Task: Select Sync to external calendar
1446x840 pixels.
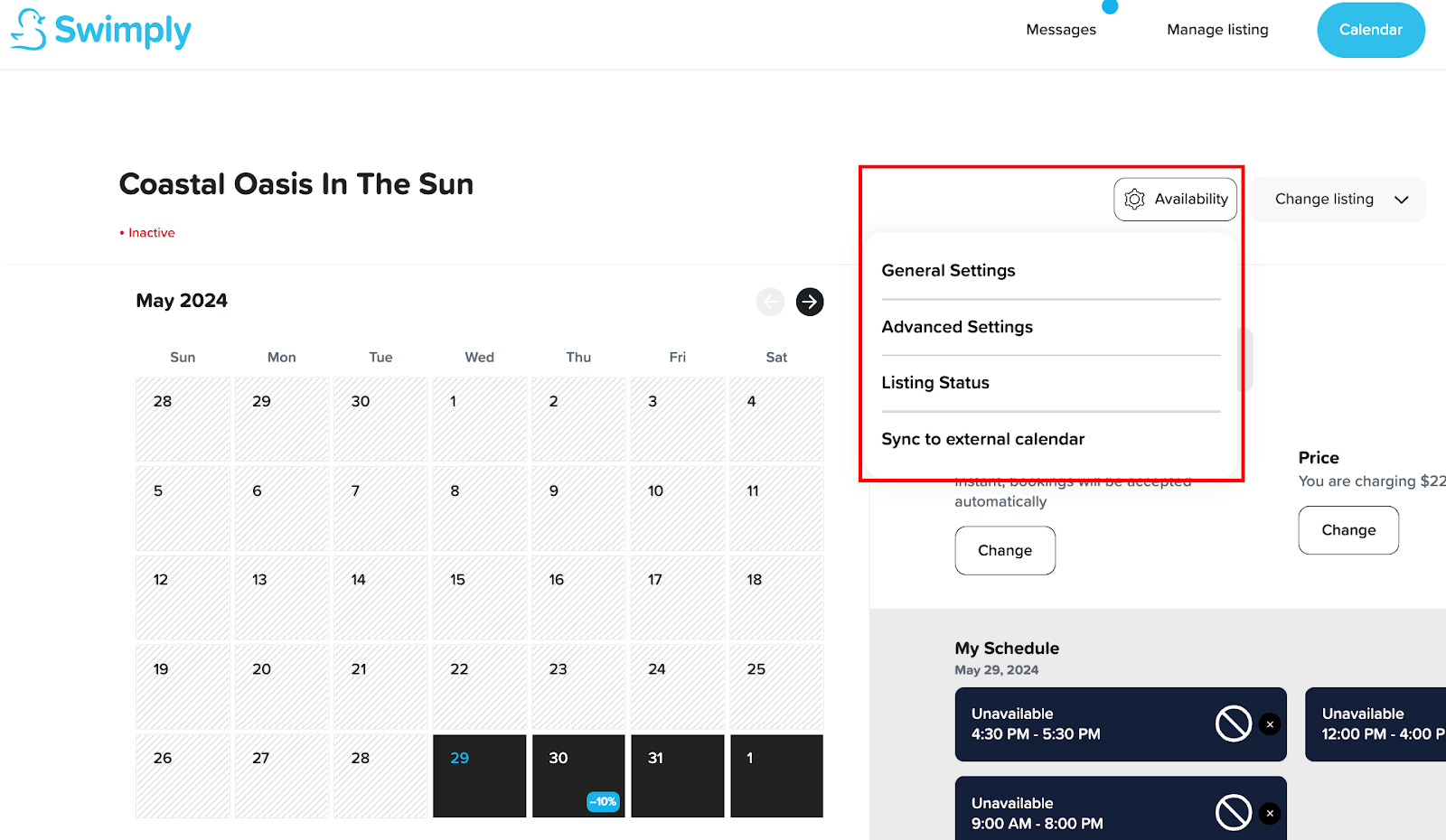Action: 982,440
